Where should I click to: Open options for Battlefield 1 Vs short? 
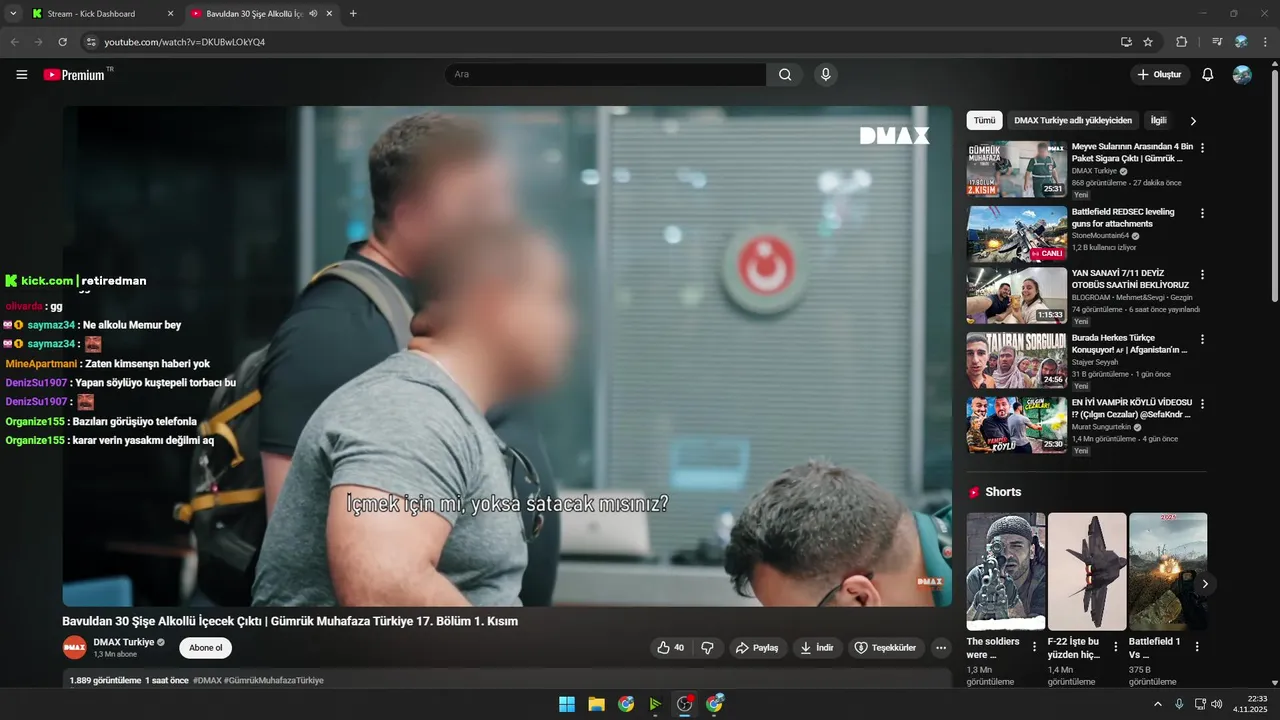[x=1196, y=647]
